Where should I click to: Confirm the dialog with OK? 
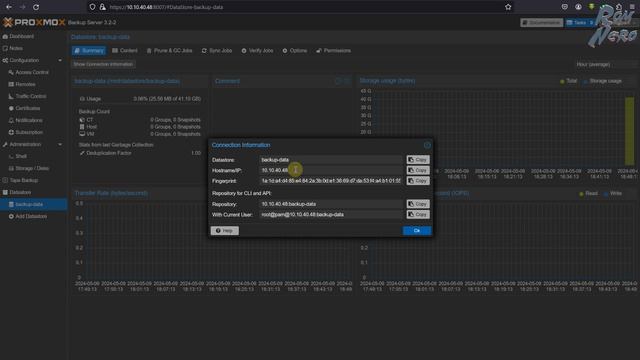click(417, 231)
